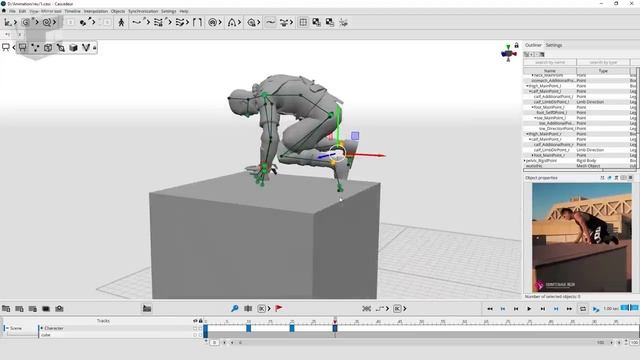The height and width of the screenshot is (360, 640).
Task: Click the walking character figure icon in toolbar
Action: 121,22
